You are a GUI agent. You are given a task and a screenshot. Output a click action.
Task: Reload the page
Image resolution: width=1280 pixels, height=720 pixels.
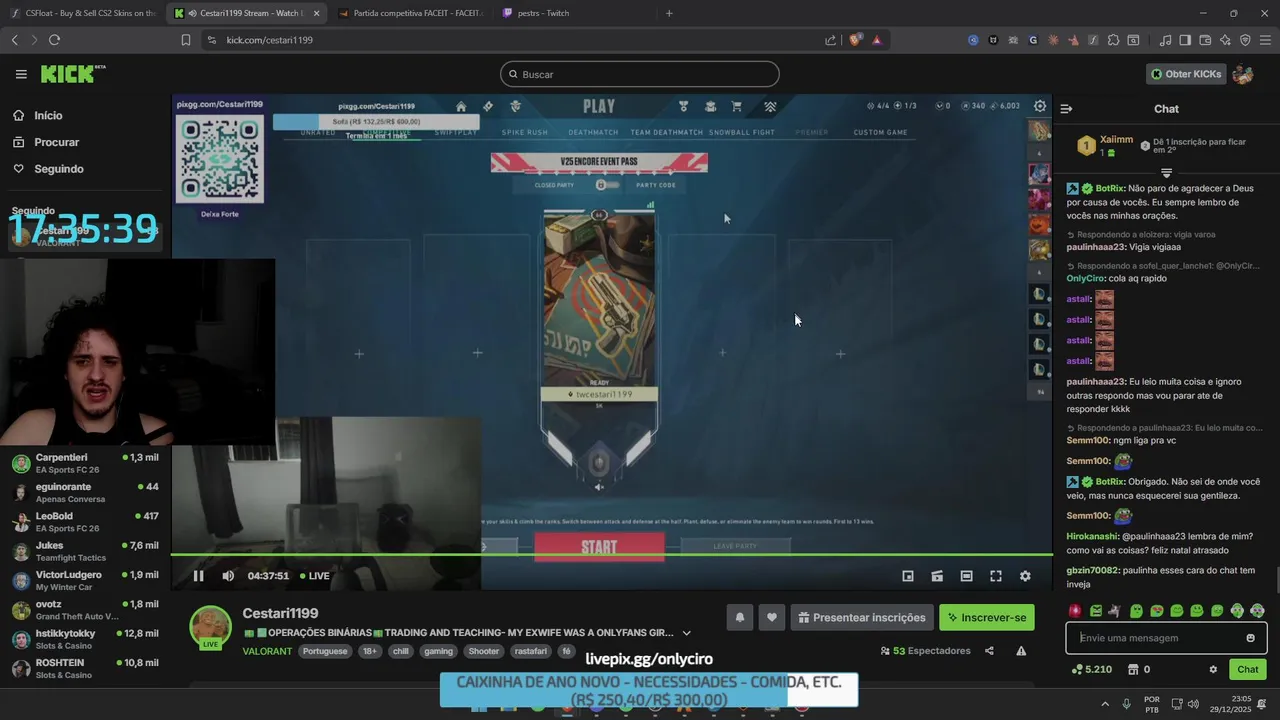click(x=54, y=40)
